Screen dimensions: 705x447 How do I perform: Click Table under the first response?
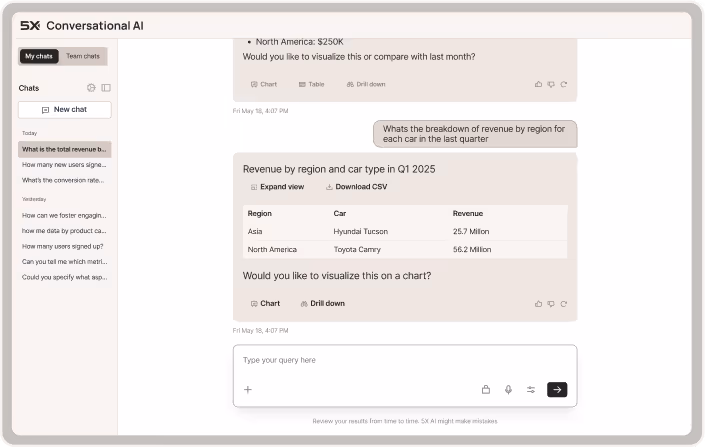(x=312, y=84)
